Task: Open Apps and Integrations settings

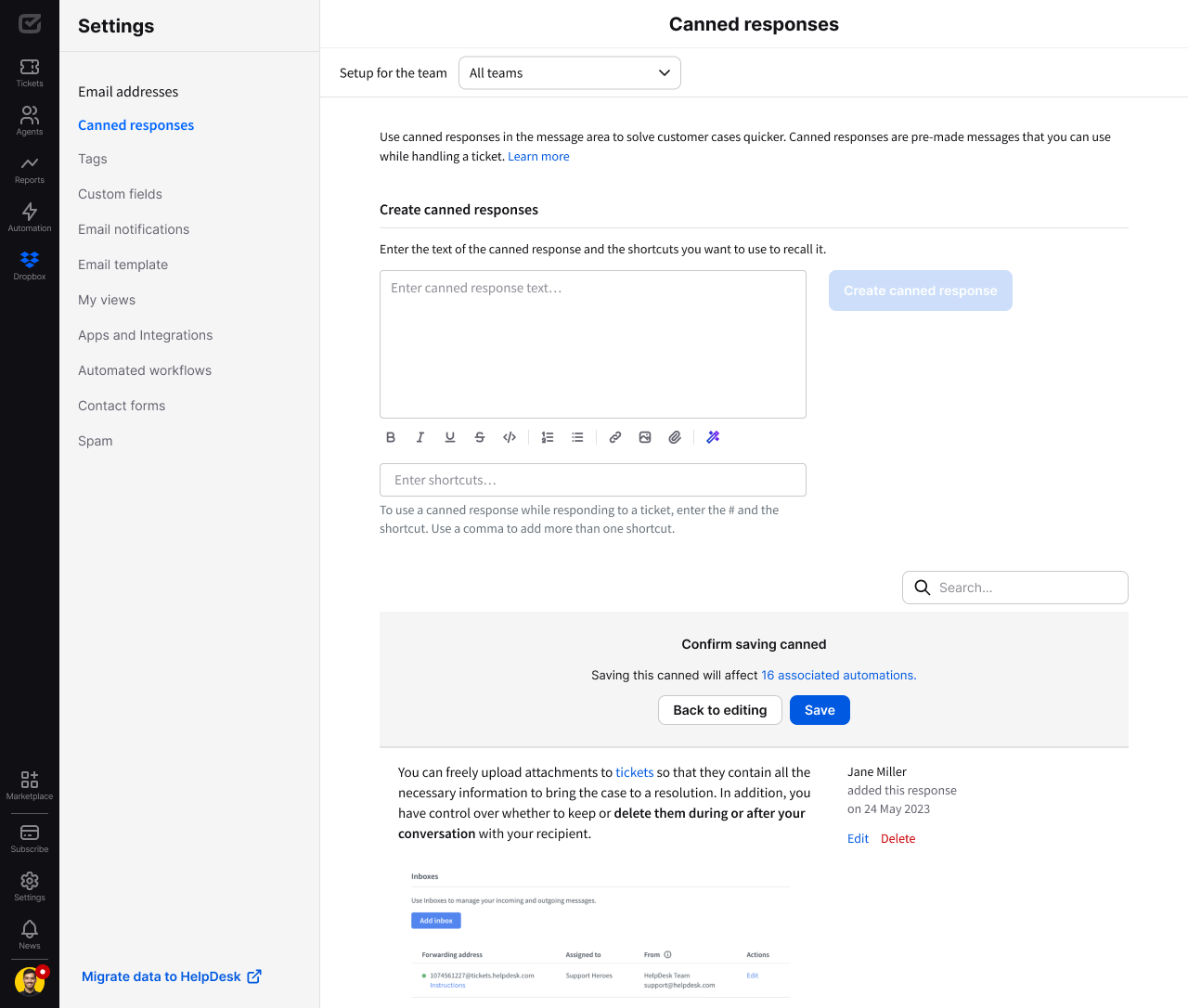Action: point(145,335)
